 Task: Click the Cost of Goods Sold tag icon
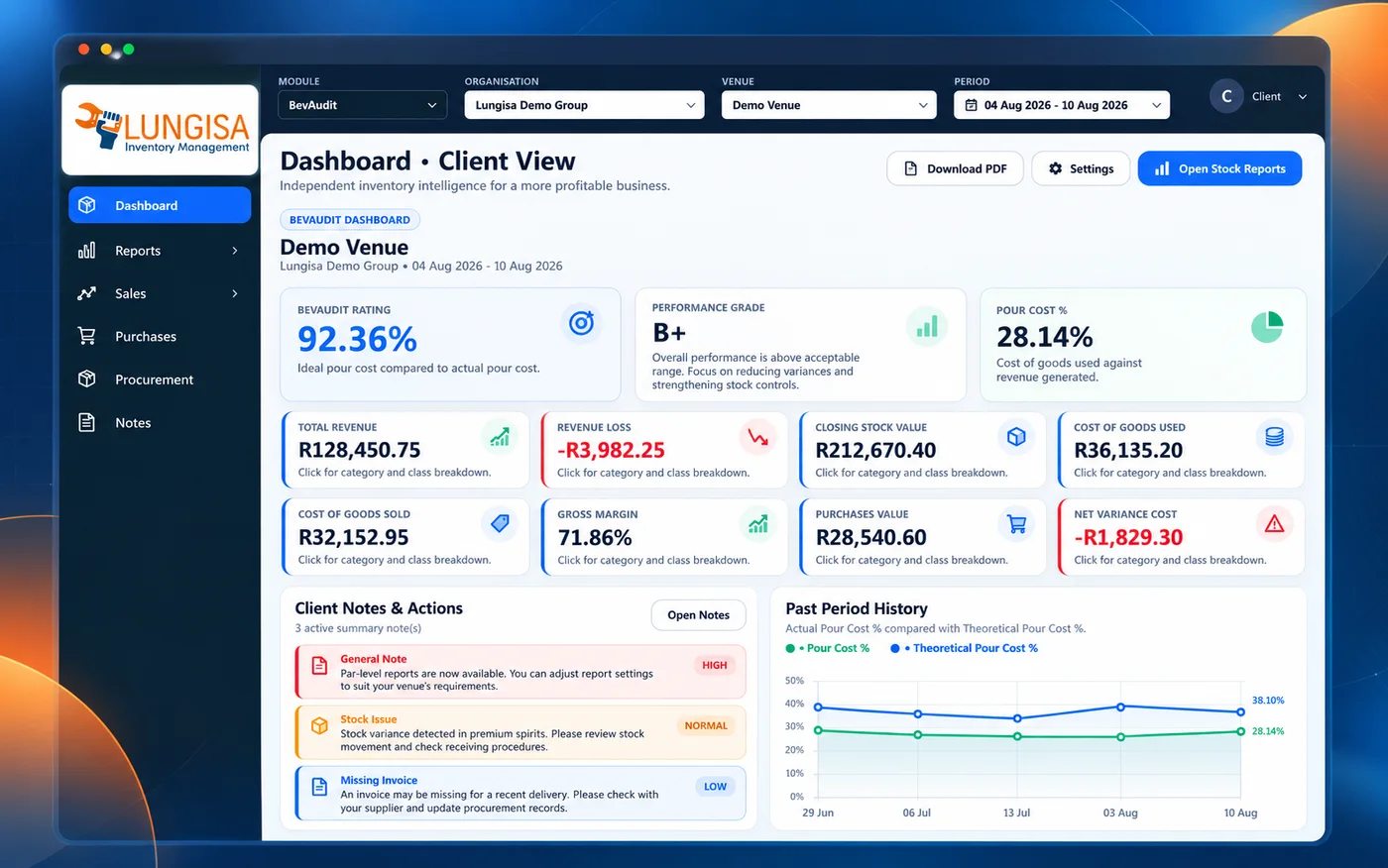pyautogui.click(x=500, y=523)
